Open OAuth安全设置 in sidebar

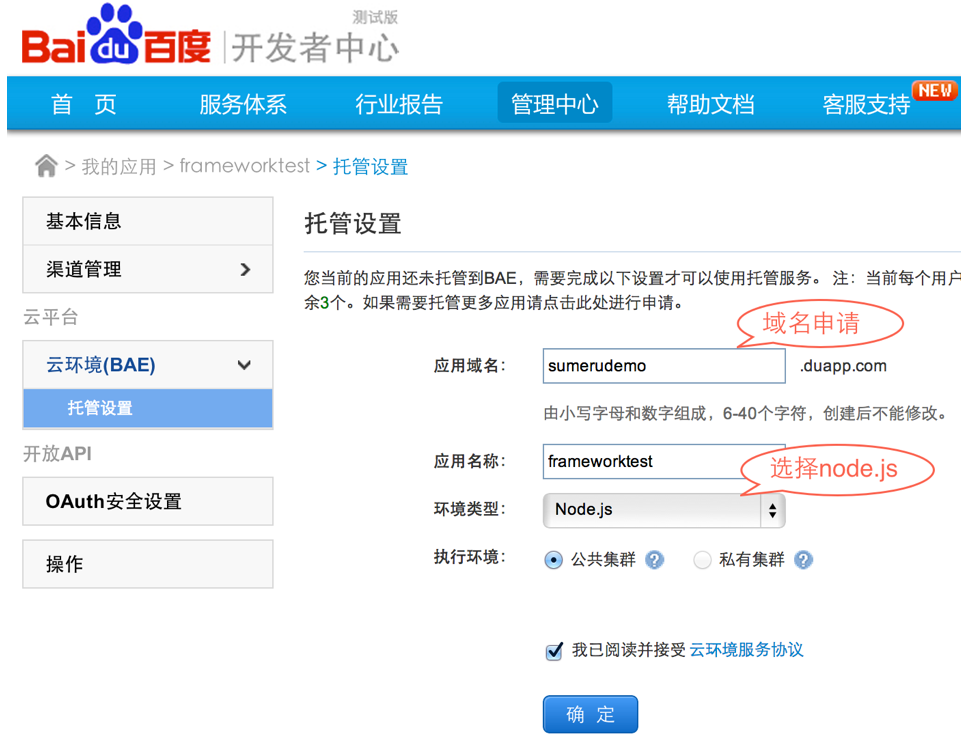pyautogui.click(x=148, y=501)
